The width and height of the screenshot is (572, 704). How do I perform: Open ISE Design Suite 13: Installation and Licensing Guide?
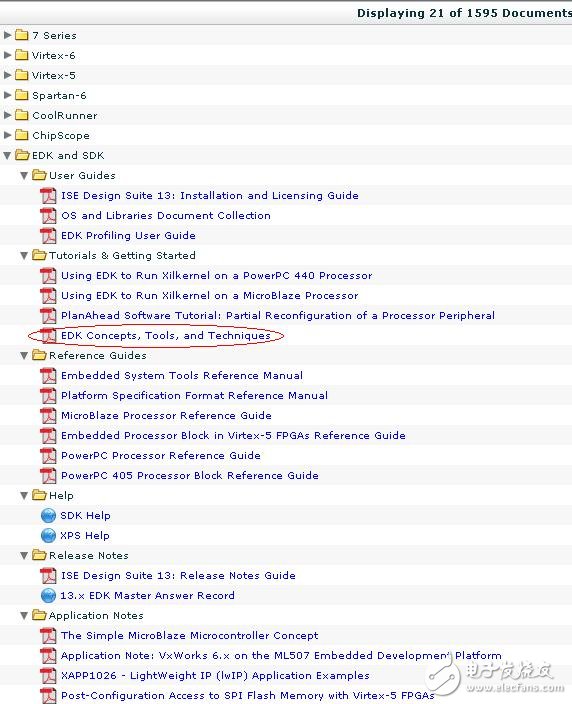coord(210,196)
